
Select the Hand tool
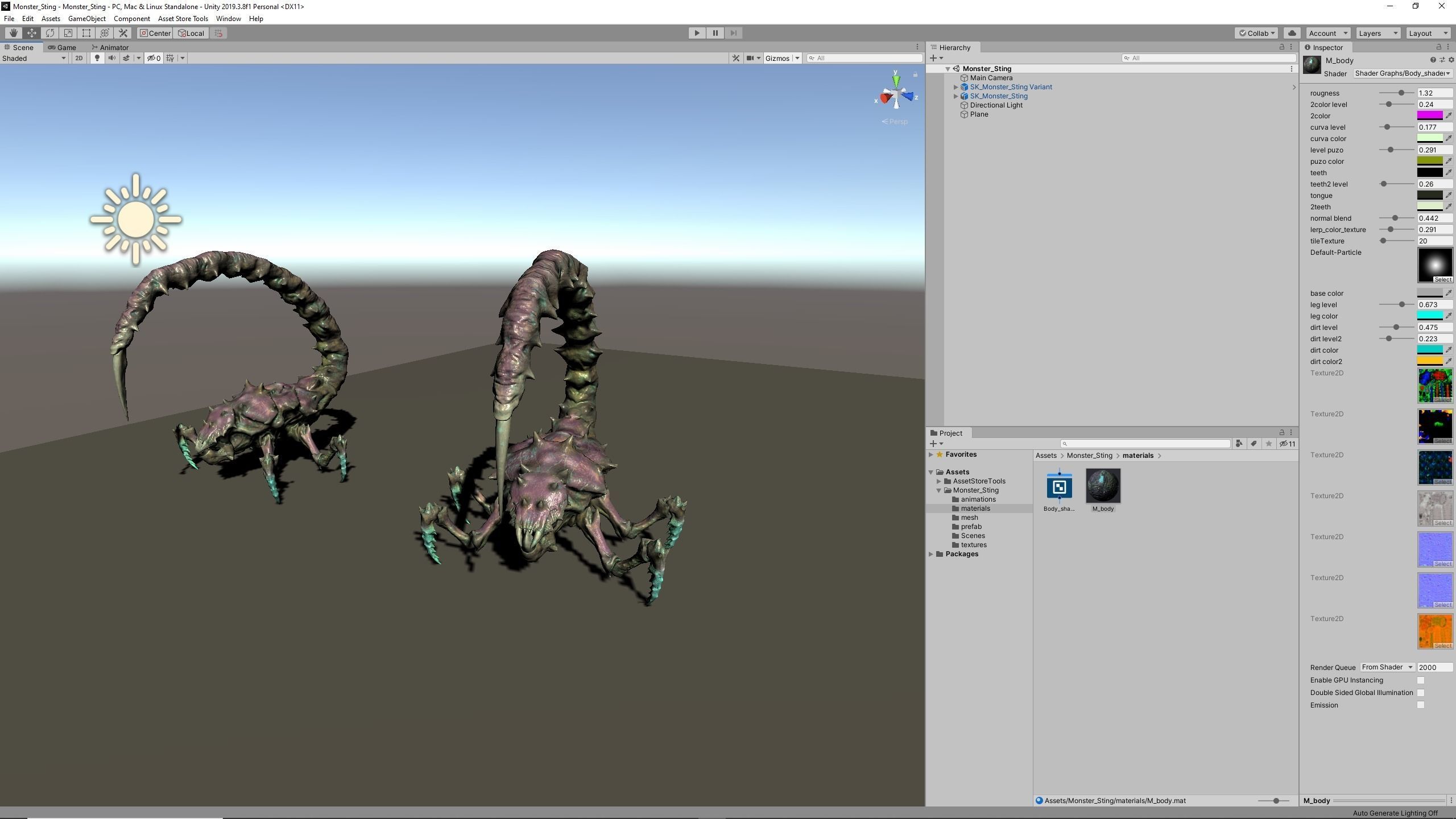(14, 33)
